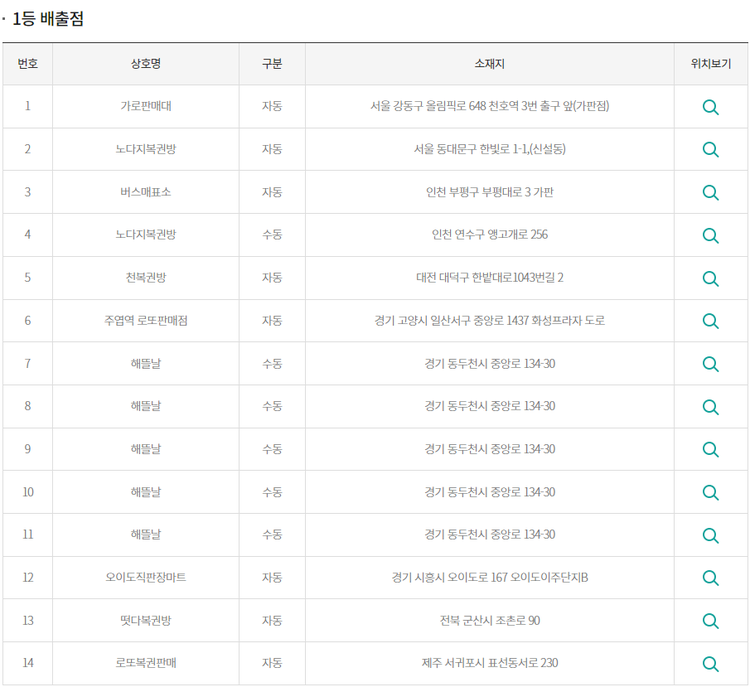
Task: Select 해뜰날 name in row 9
Action: point(146,449)
